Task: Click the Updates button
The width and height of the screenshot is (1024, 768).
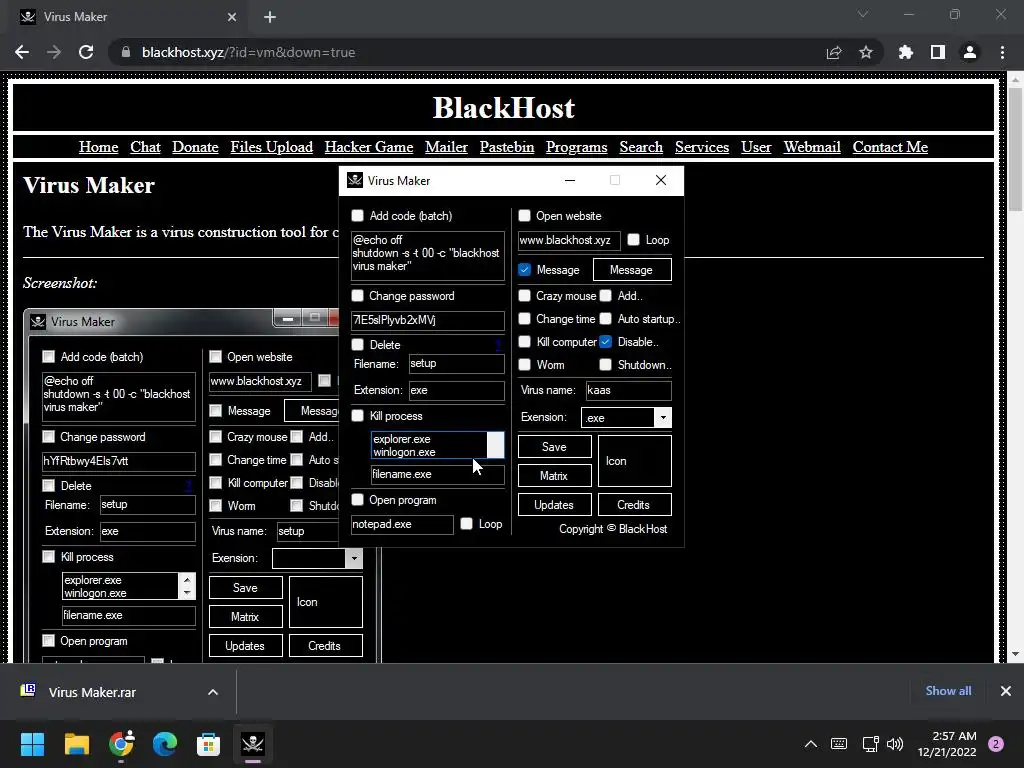Action: coord(554,505)
